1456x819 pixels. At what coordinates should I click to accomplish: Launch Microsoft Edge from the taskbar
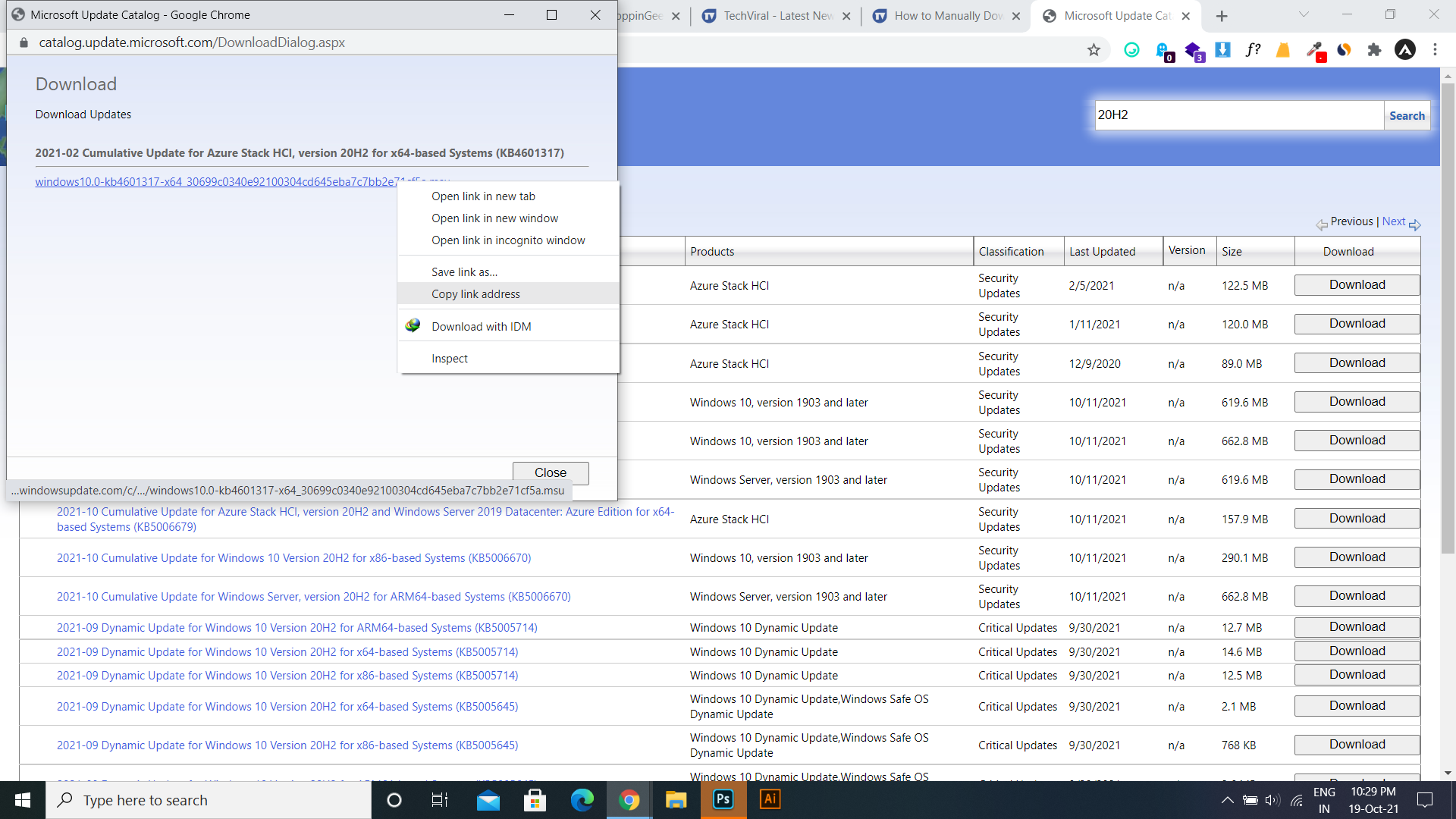click(x=582, y=800)
